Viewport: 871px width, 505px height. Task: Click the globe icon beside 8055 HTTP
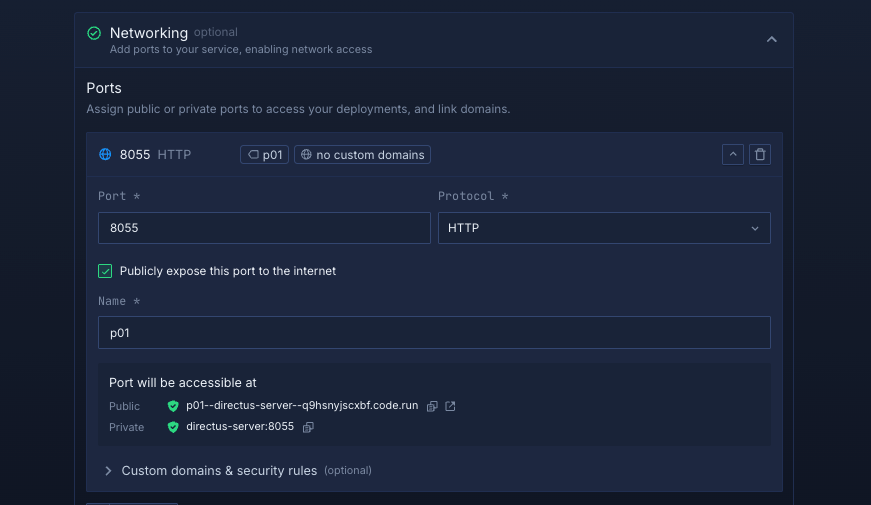coord(105,155)
